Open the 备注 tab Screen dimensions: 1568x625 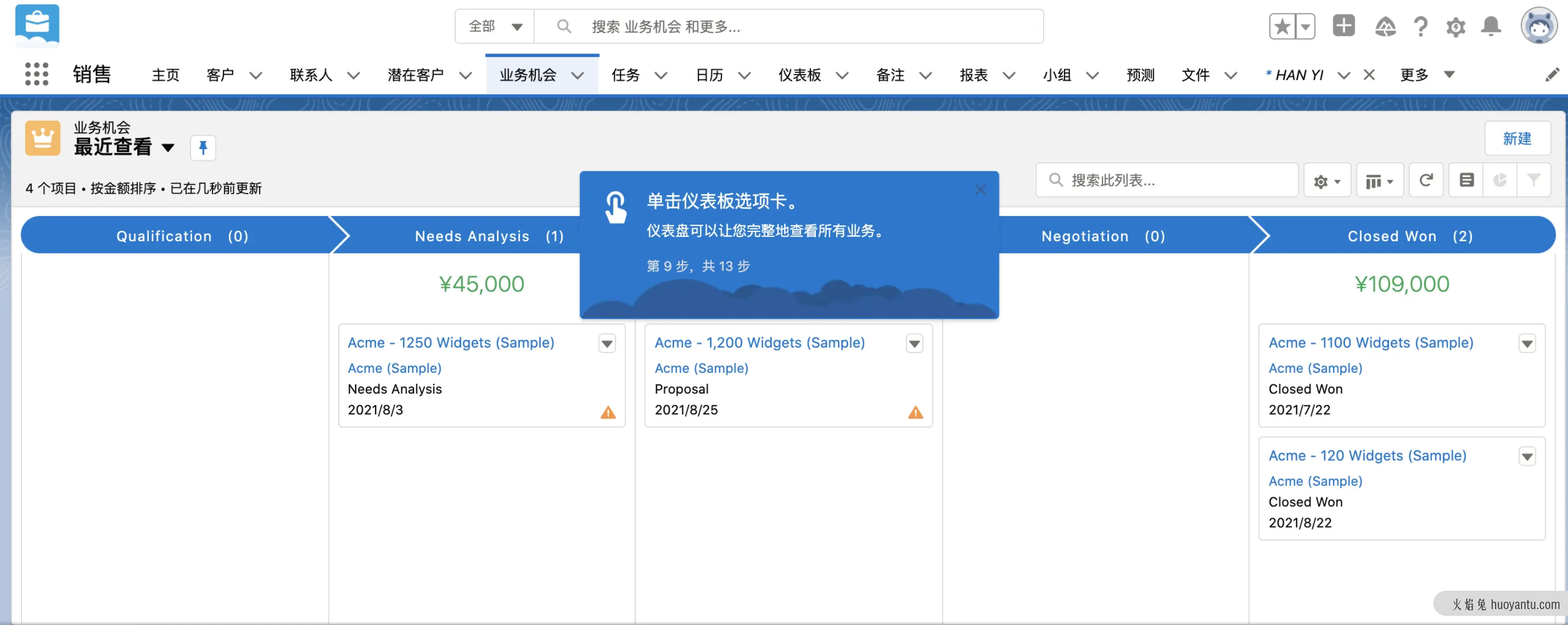890,75
